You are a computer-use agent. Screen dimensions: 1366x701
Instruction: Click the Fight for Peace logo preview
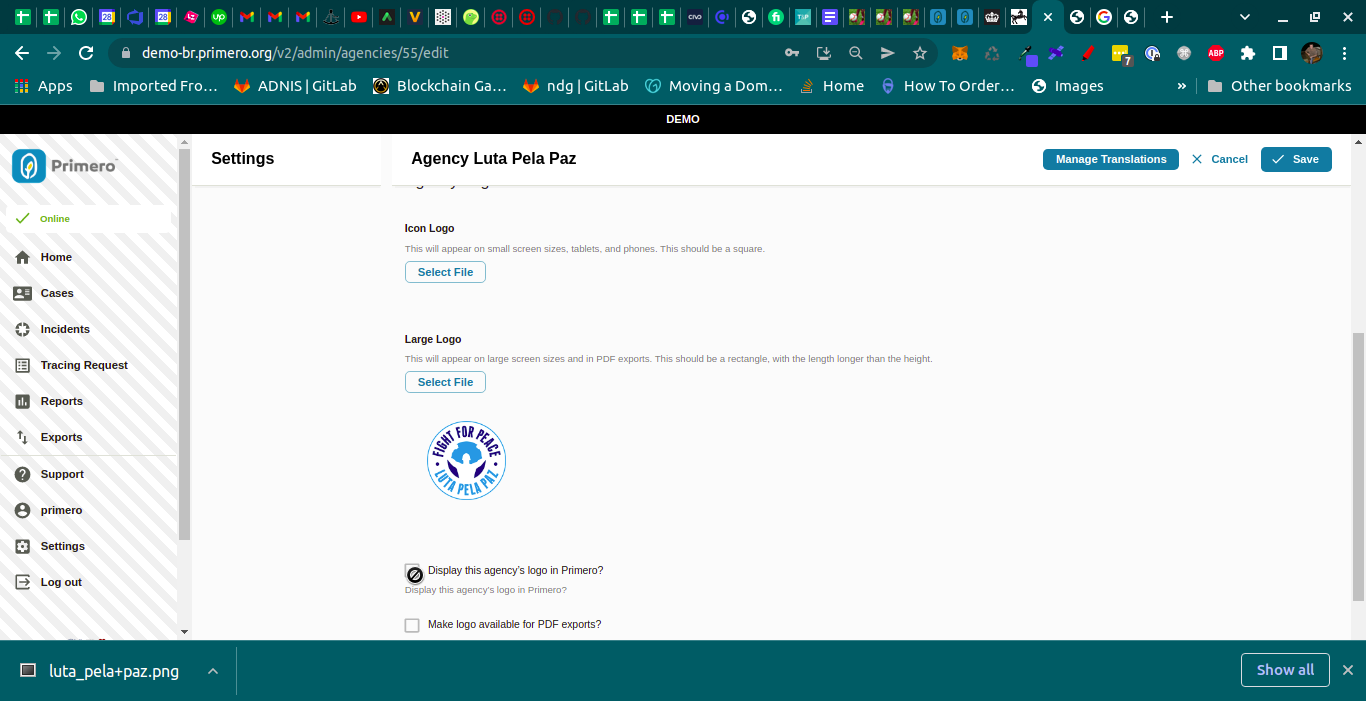click(x=466, y=461)
